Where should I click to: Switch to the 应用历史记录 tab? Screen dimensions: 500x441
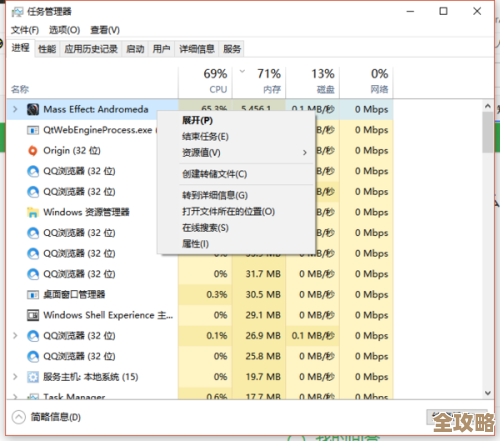tap(91, 49)
